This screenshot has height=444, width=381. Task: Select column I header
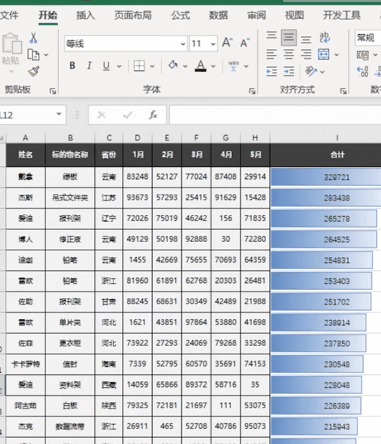click(x=337, y=138)
